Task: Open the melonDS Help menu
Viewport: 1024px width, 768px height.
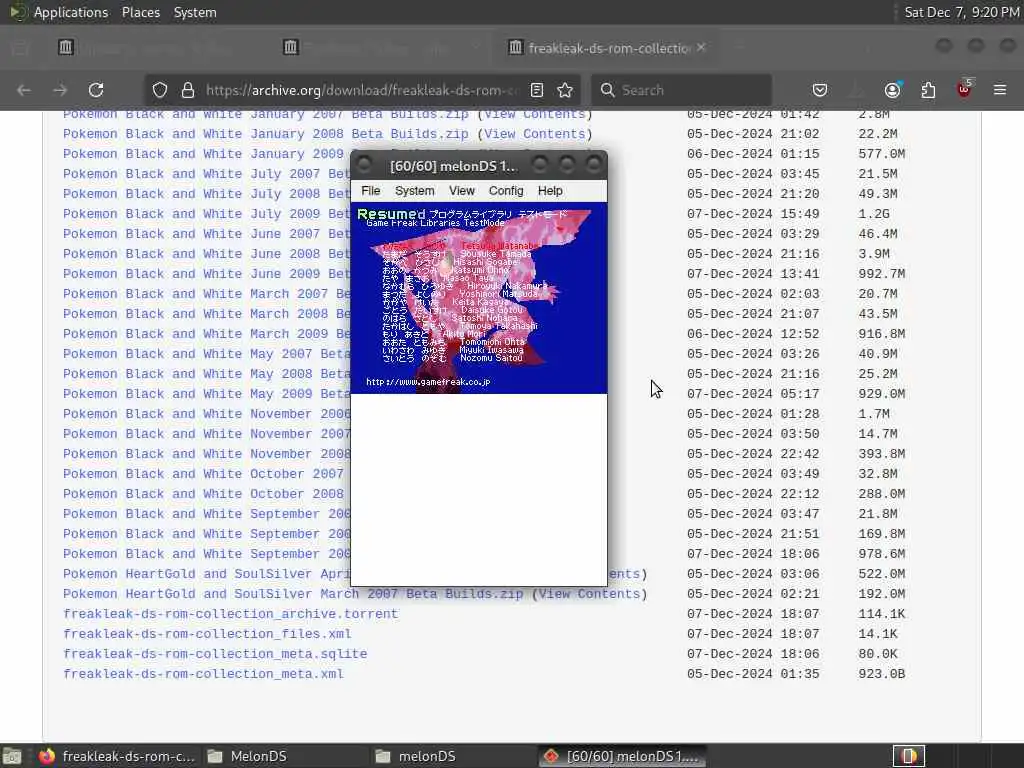Action: pos(550,191)
